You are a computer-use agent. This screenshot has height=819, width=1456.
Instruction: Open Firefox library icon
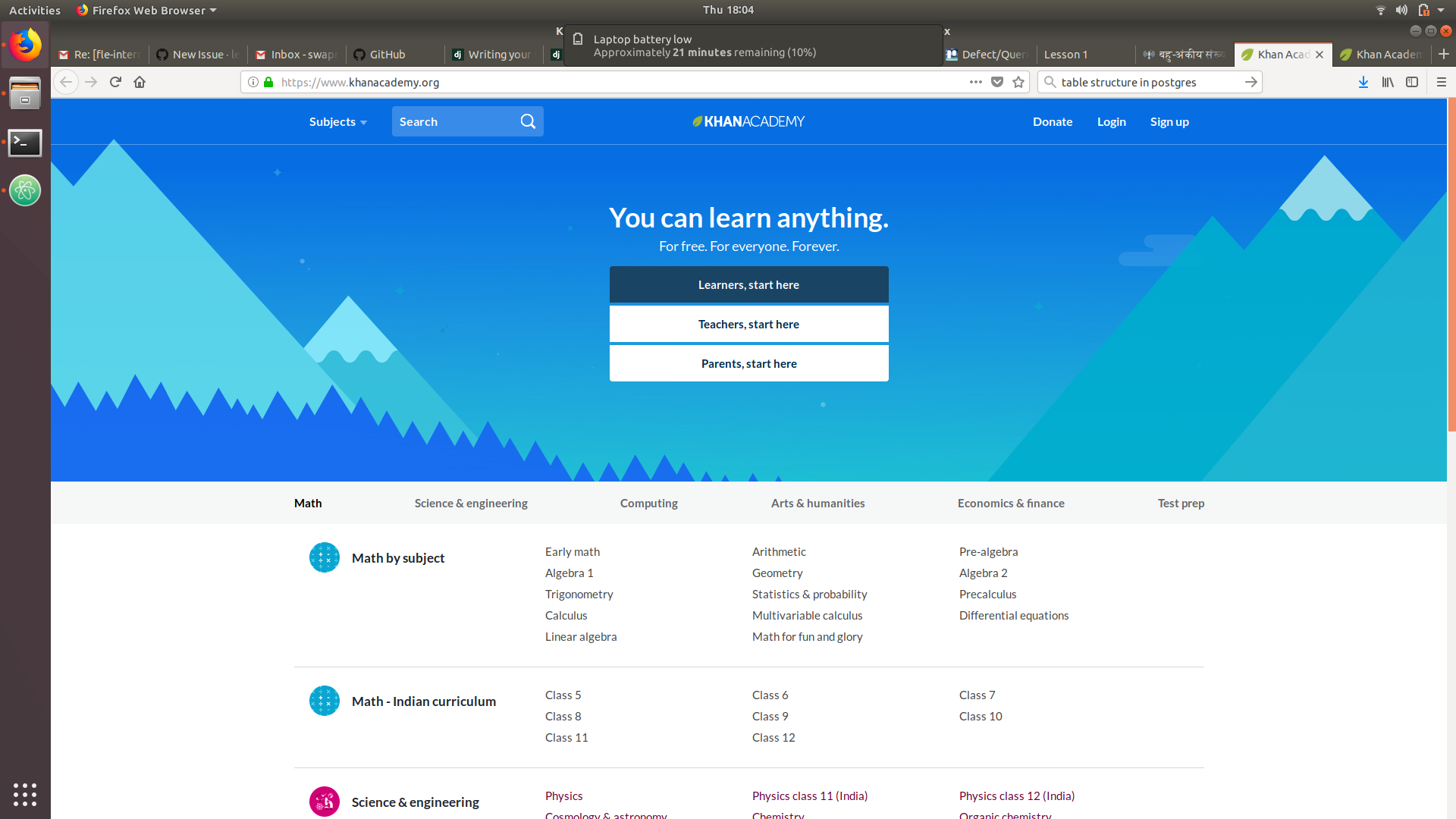[x=1387, y=82]
